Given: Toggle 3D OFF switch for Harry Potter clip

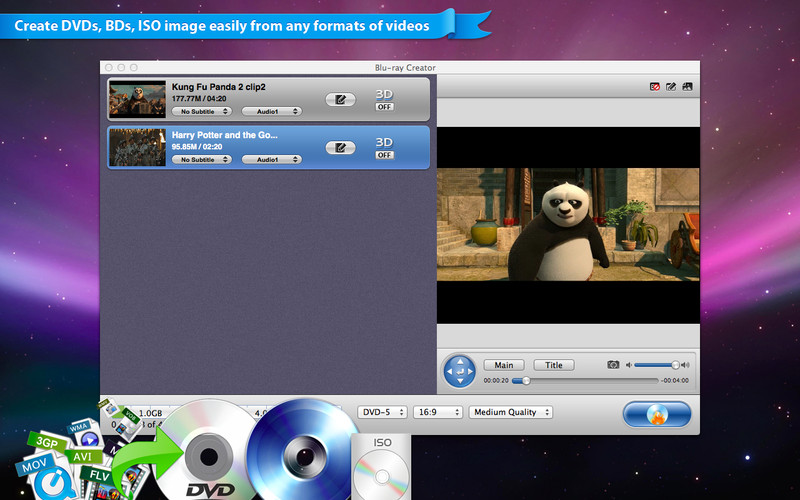Looking at the screenshot, I should pos(384,155).
